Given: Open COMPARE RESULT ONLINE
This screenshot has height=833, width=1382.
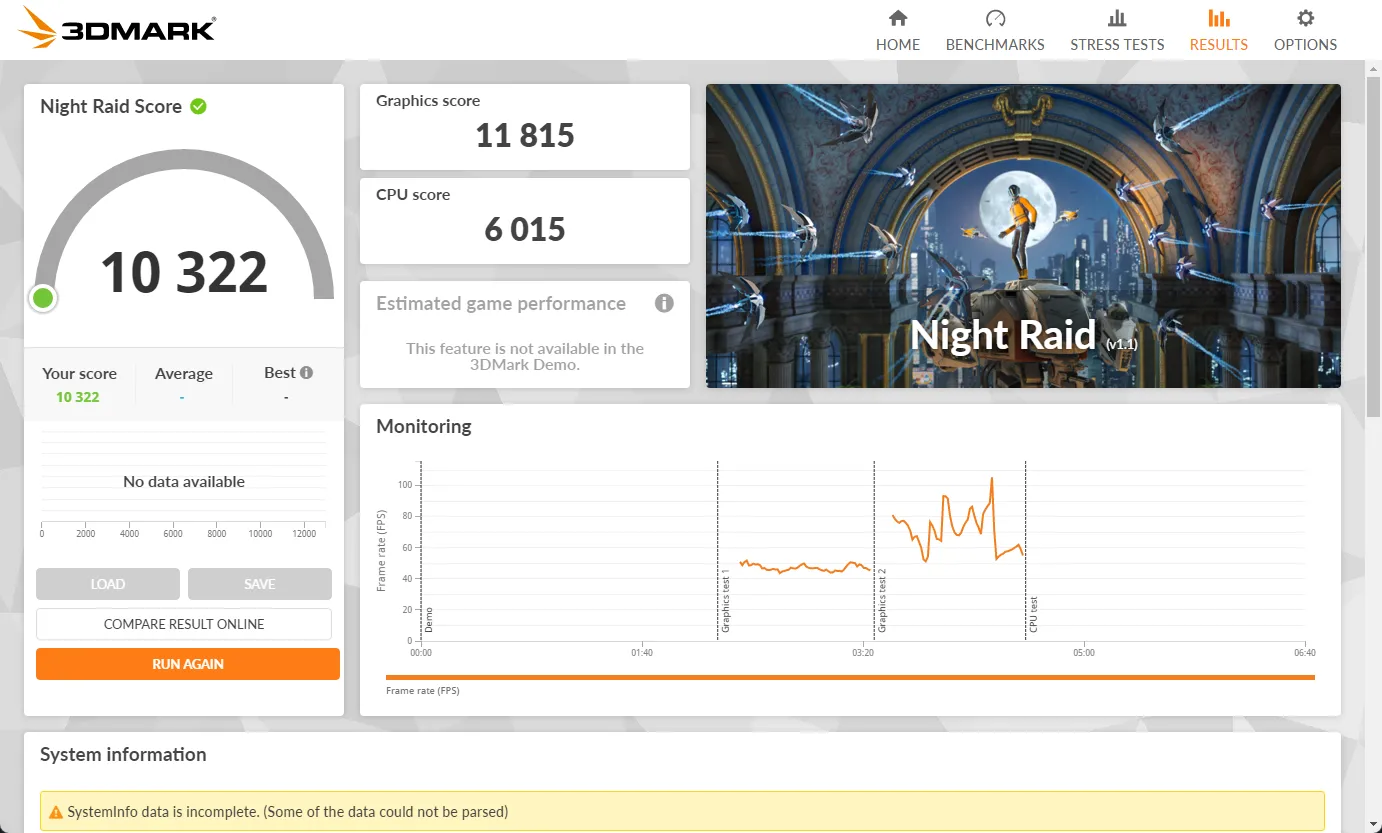Looking at the screenshot, I should 184,623.
